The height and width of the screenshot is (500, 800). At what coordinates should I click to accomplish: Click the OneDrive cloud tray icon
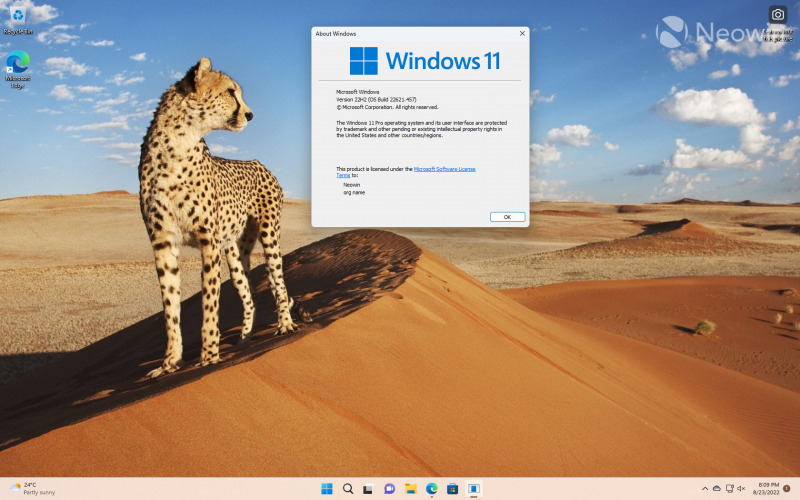[716, 489]
